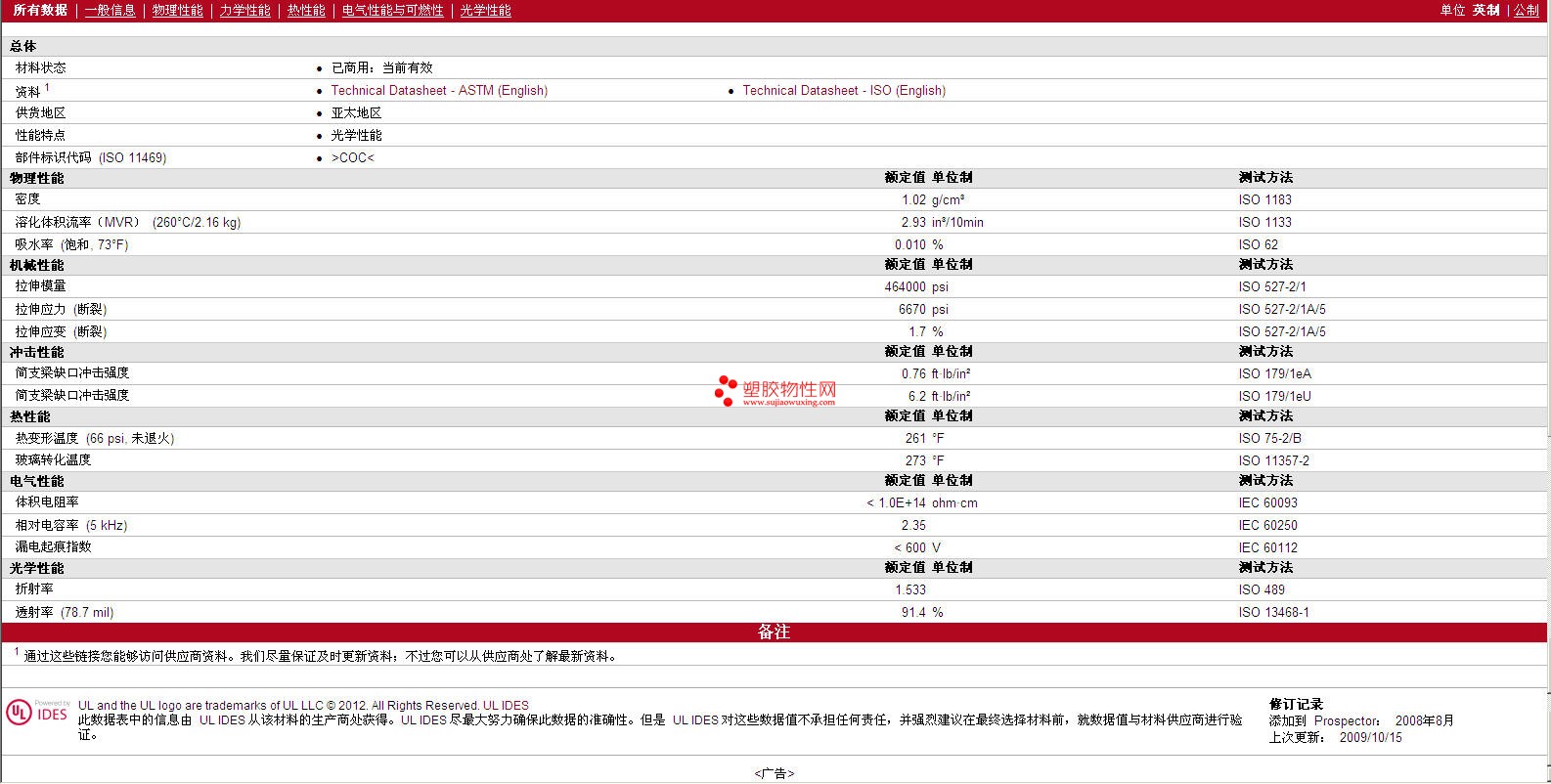This screenshot has width=1551, height=784.
Task: Click the 吸水率 value 0.010
Action: (910, 244)
